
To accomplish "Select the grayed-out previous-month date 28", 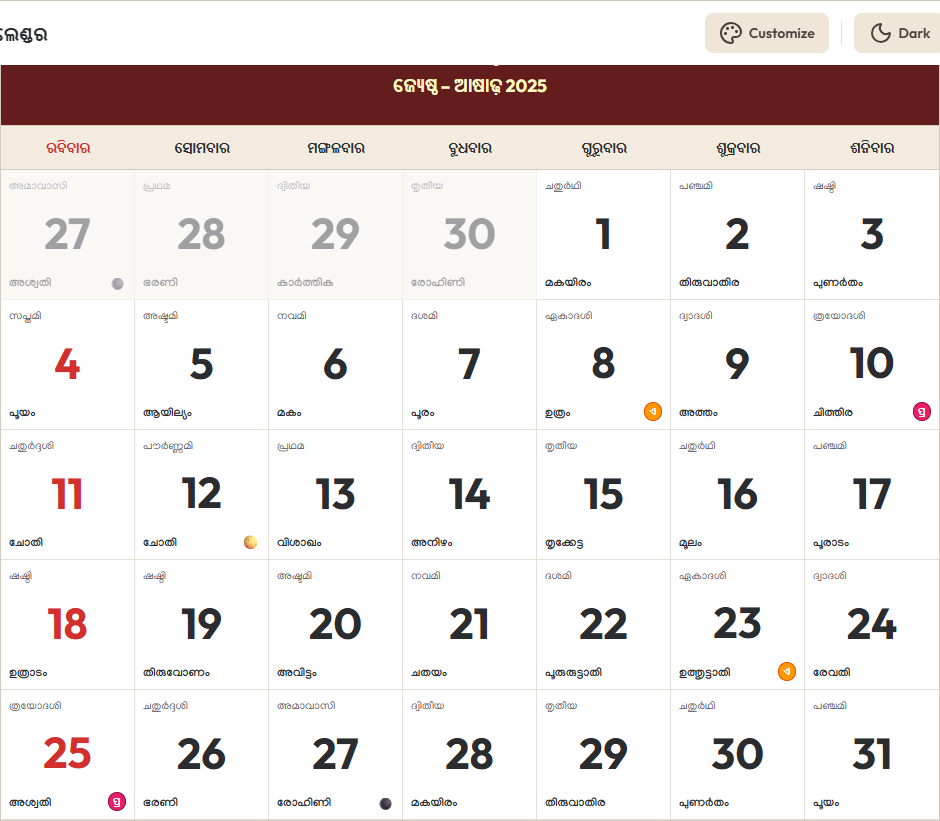I will point(201,234).
